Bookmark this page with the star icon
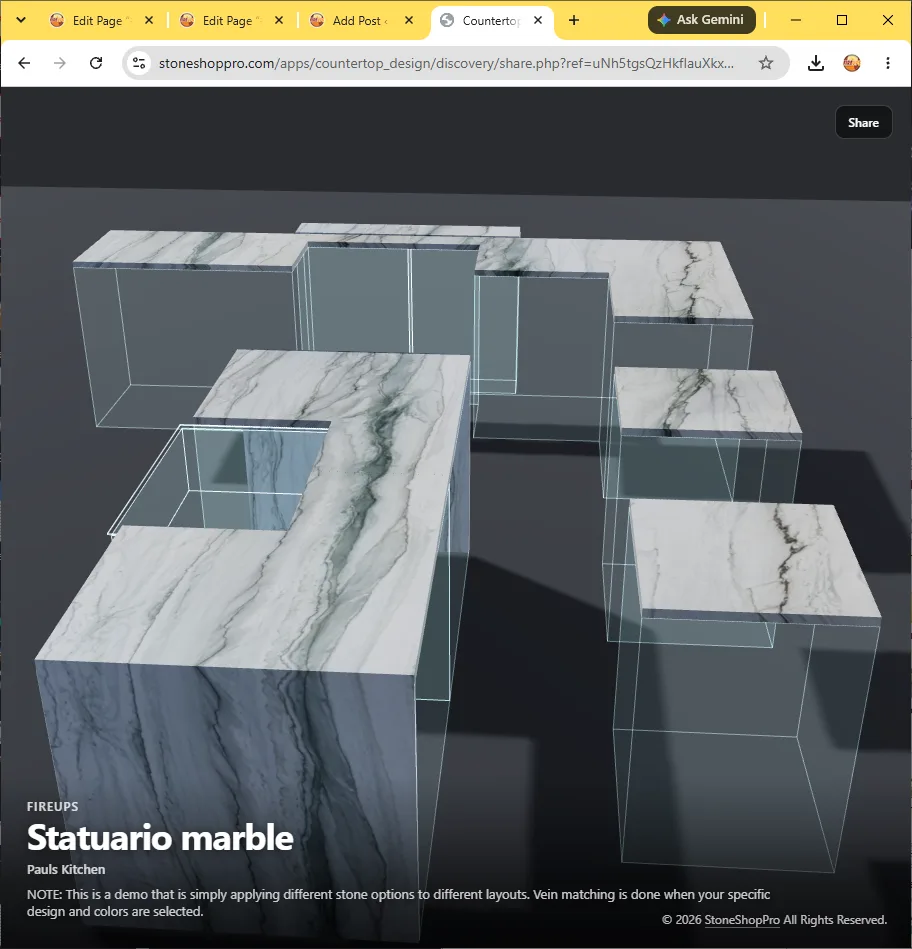The image size is (912, 949). pos(766,63)
